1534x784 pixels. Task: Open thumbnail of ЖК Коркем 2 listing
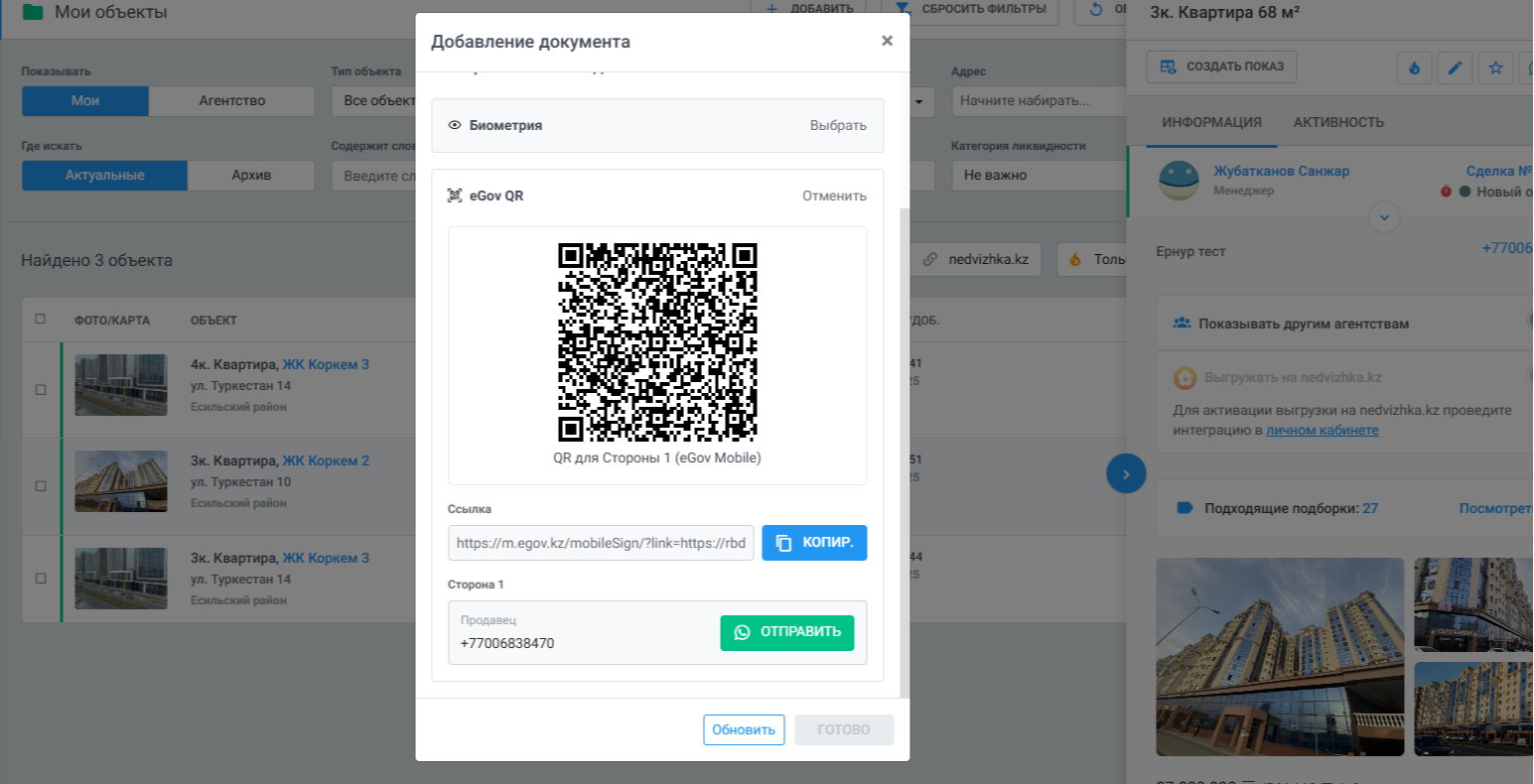click(121, 481)
